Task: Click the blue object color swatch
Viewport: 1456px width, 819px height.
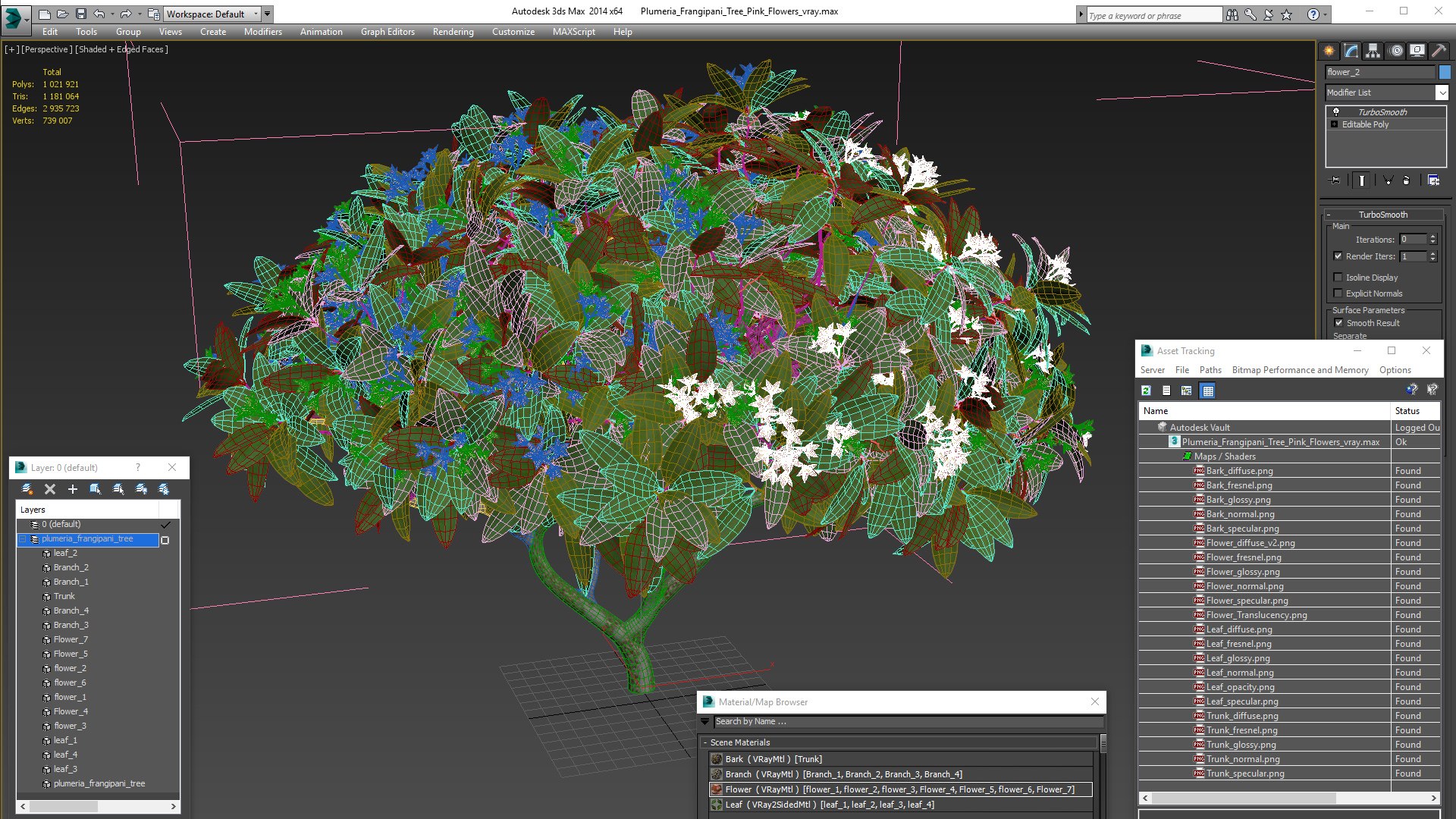Action: click(x=1445, y=72)
